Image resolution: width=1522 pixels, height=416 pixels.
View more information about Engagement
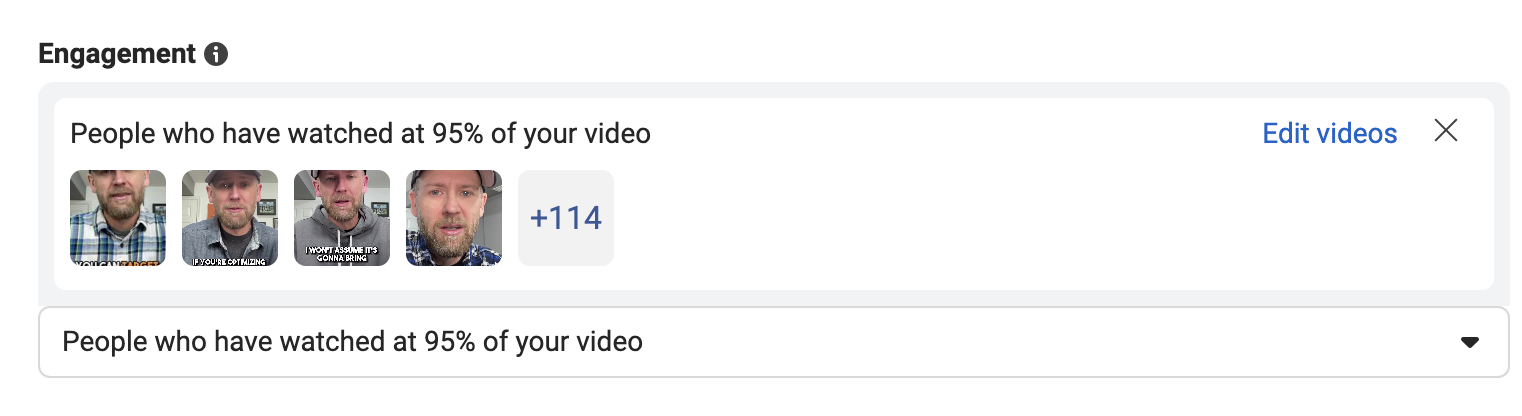tap(216, 54)
